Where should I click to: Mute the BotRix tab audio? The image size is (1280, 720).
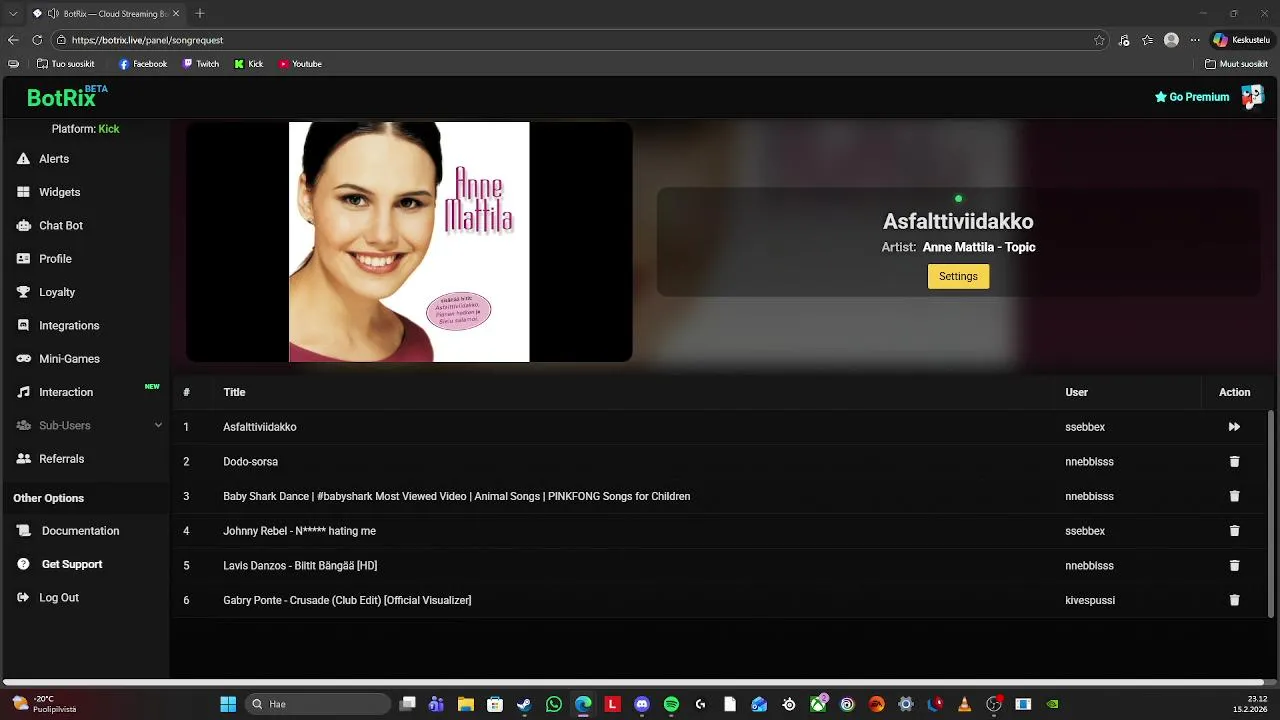[x=52, y=14]
